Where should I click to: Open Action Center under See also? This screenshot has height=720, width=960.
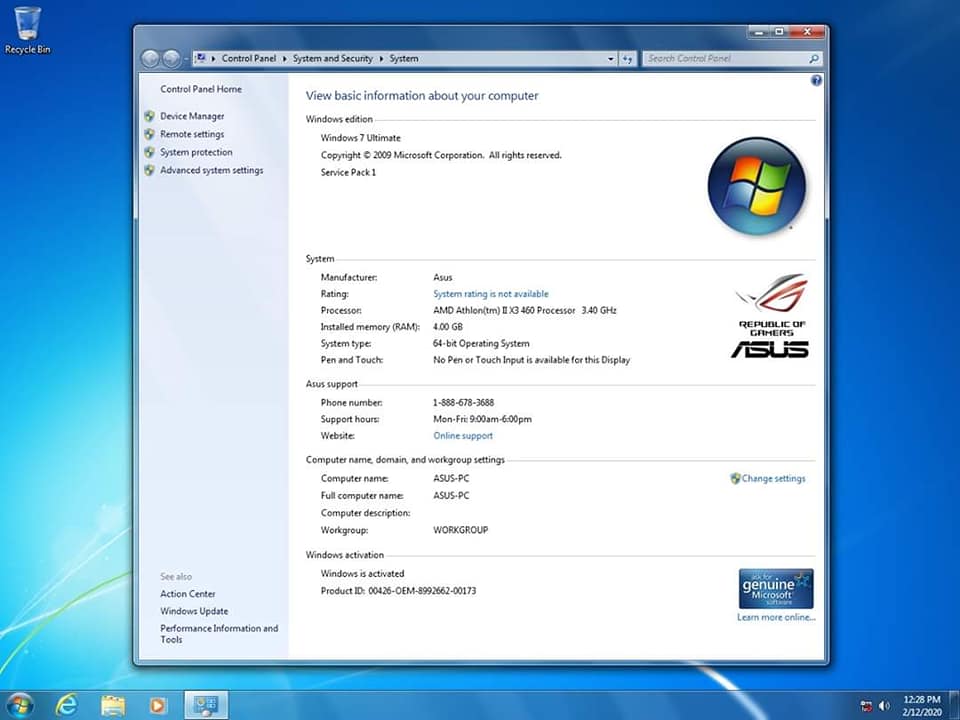(188, 593)
